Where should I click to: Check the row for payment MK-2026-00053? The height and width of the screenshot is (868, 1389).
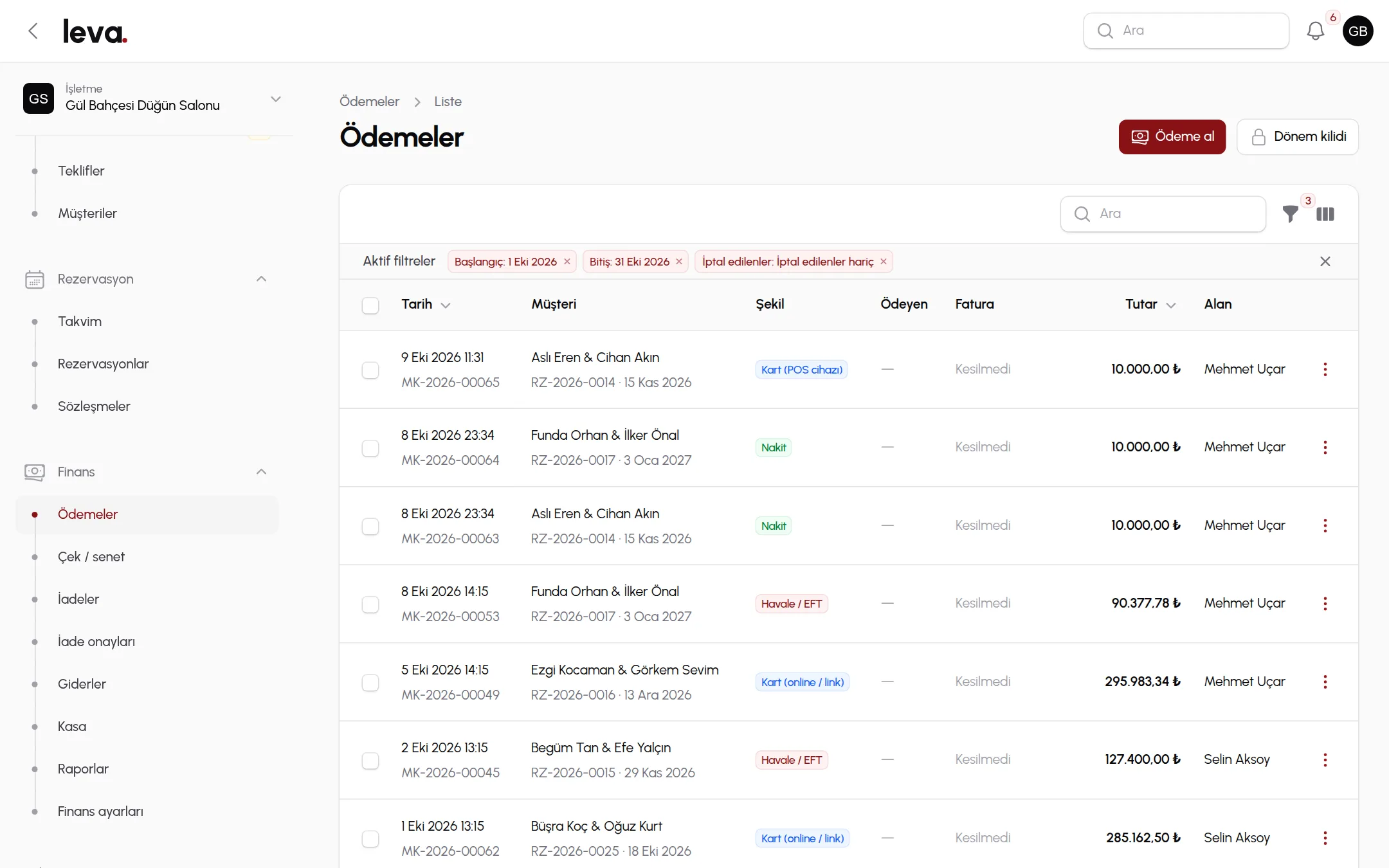click(370, 604)
